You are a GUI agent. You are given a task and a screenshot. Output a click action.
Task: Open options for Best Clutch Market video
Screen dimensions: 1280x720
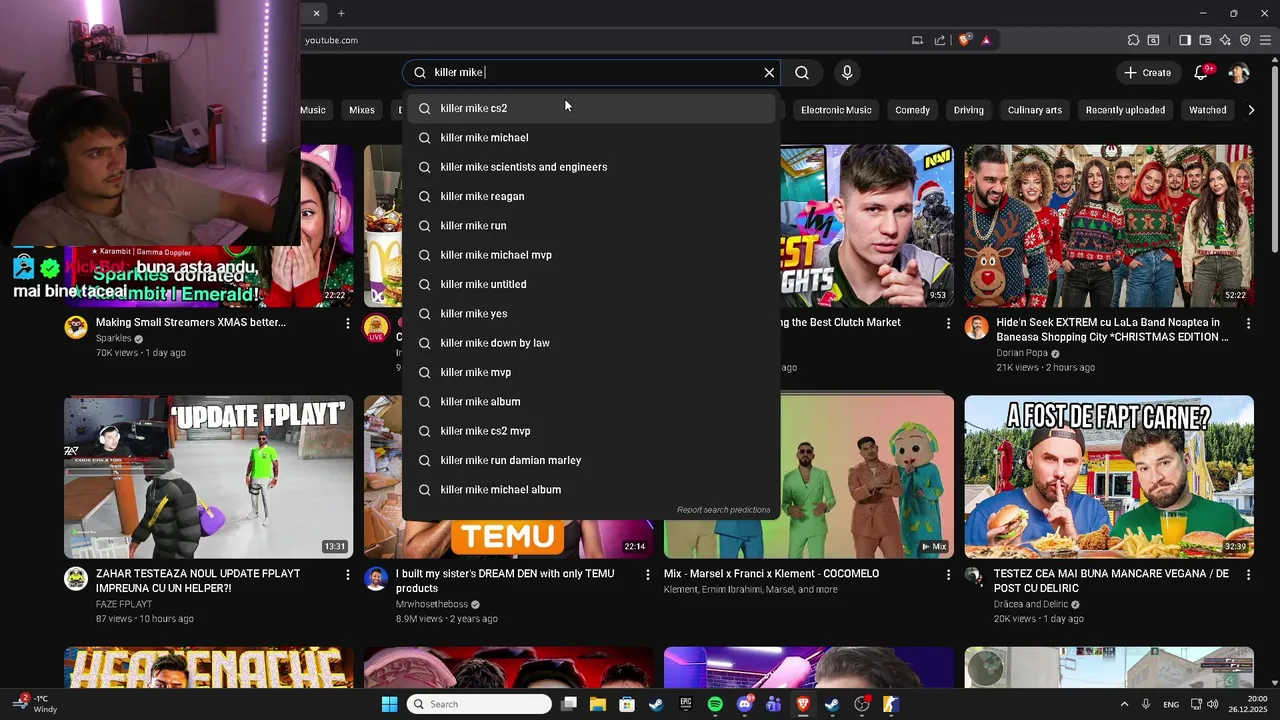pos(948,324)
